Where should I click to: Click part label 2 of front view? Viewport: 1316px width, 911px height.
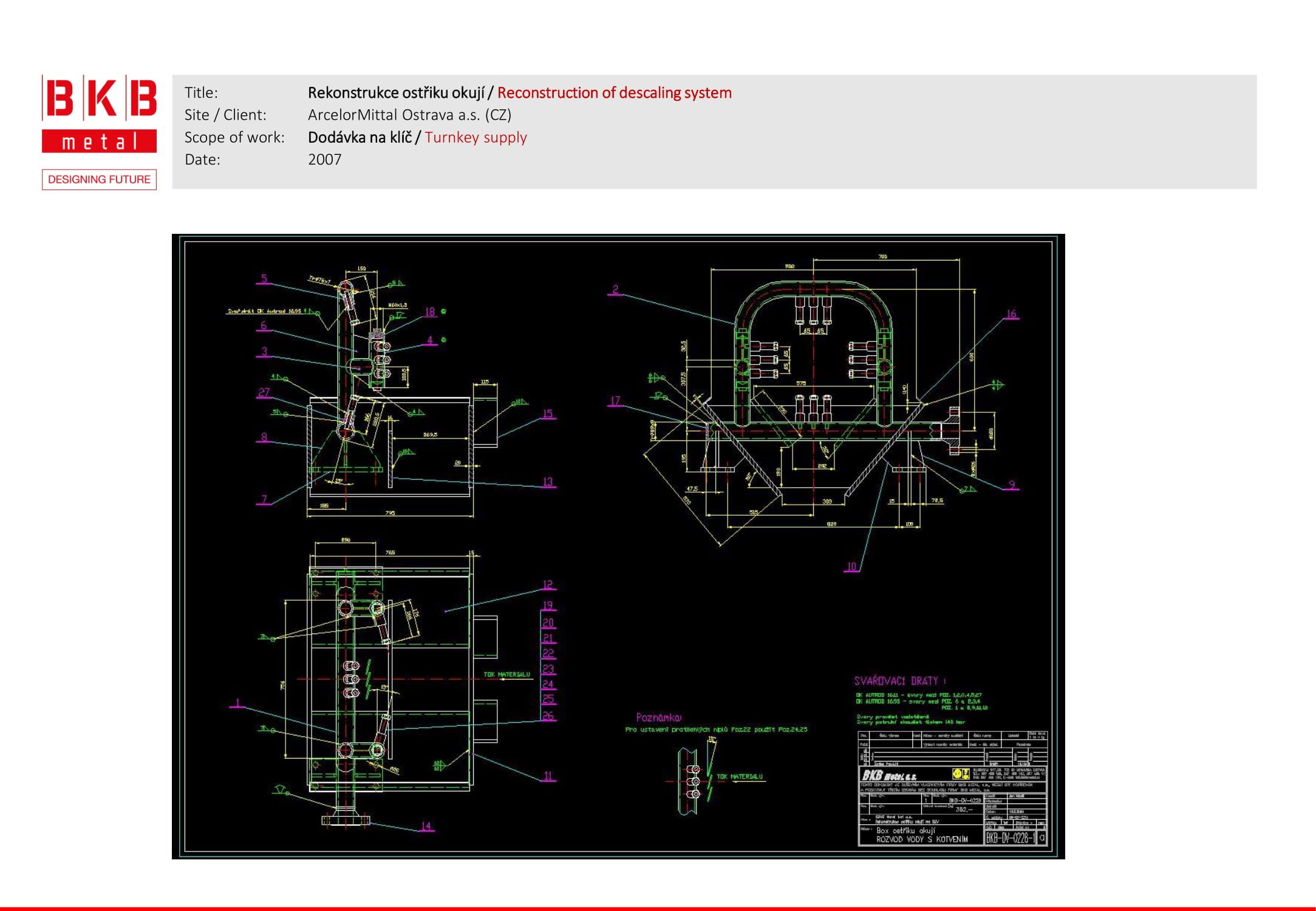(615, 289)
